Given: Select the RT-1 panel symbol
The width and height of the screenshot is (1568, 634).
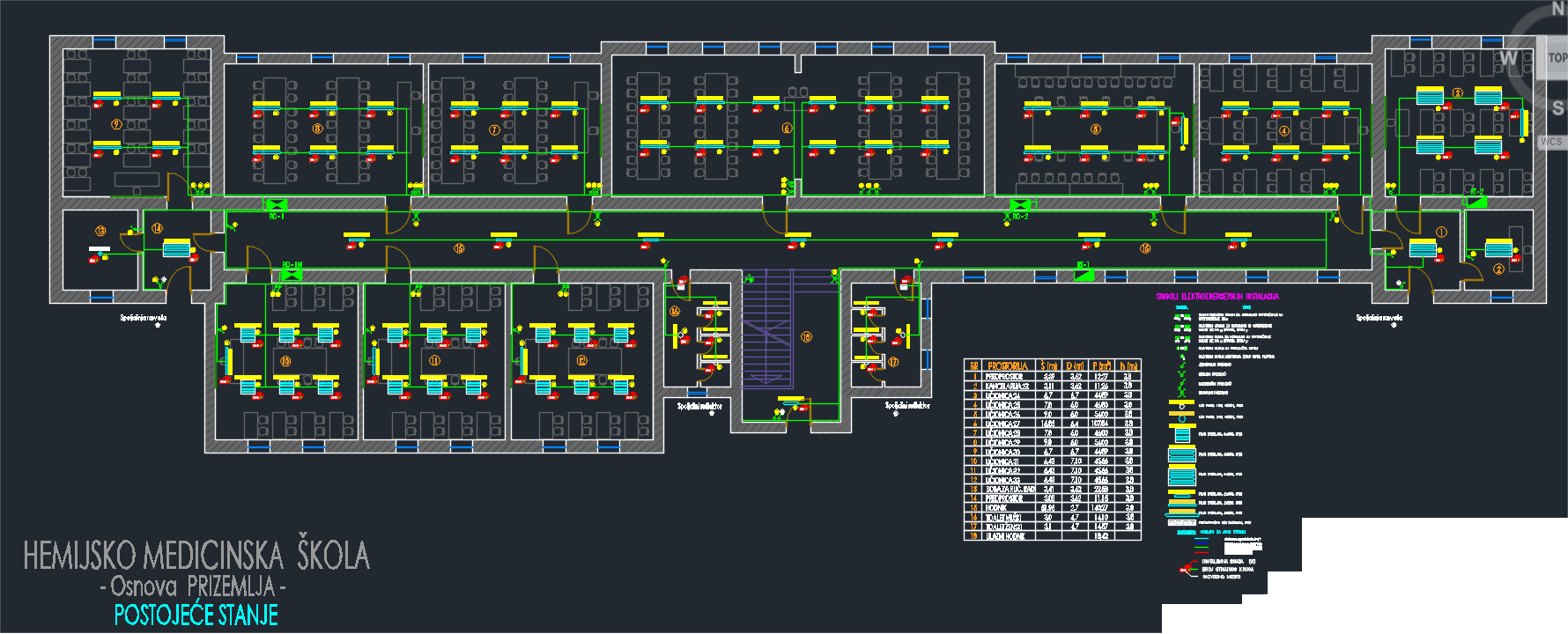Looking at the screenshot, I should pos(1084,275).
